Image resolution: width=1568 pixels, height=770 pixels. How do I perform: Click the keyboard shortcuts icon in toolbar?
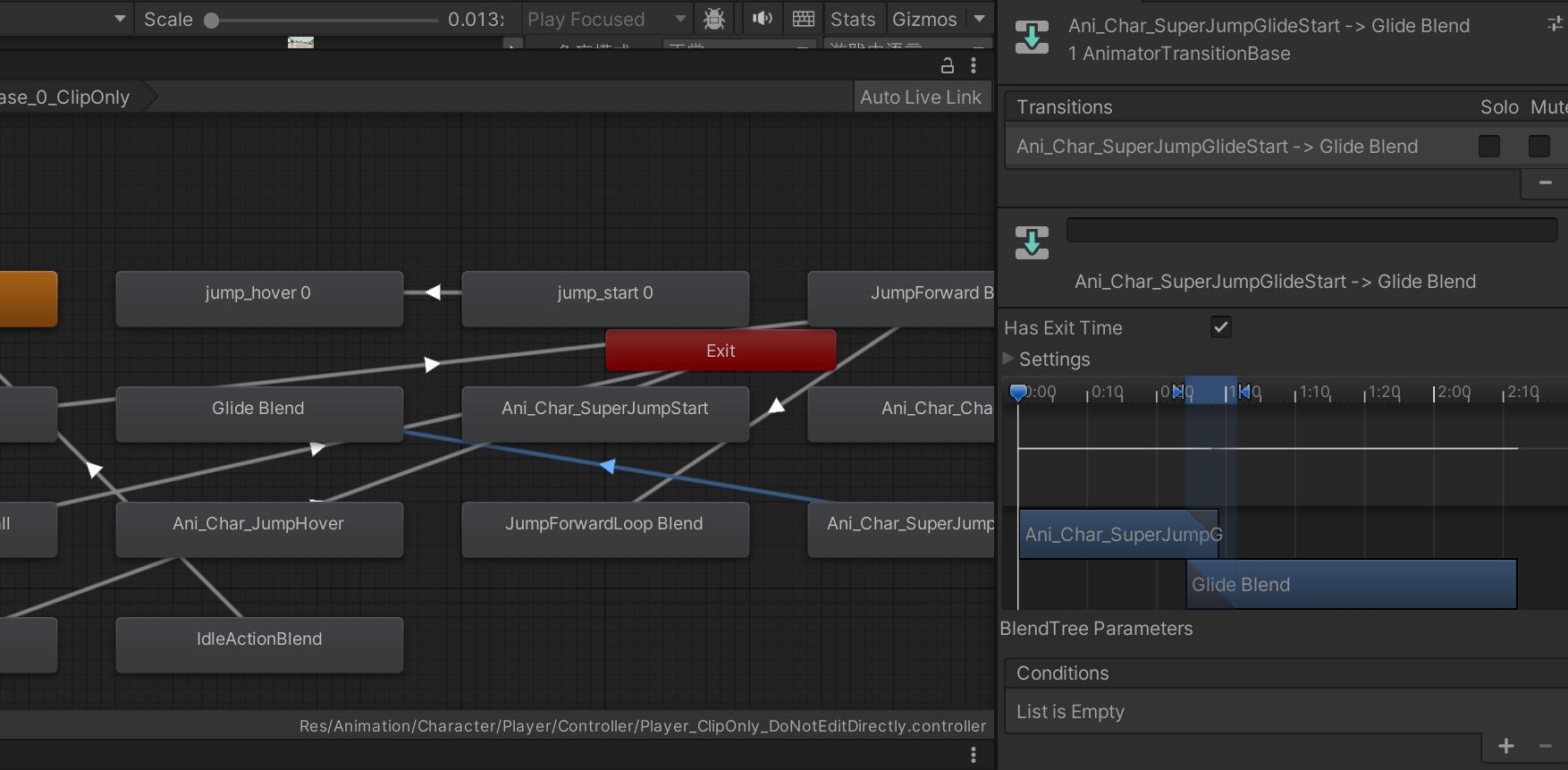pos(804,19)
